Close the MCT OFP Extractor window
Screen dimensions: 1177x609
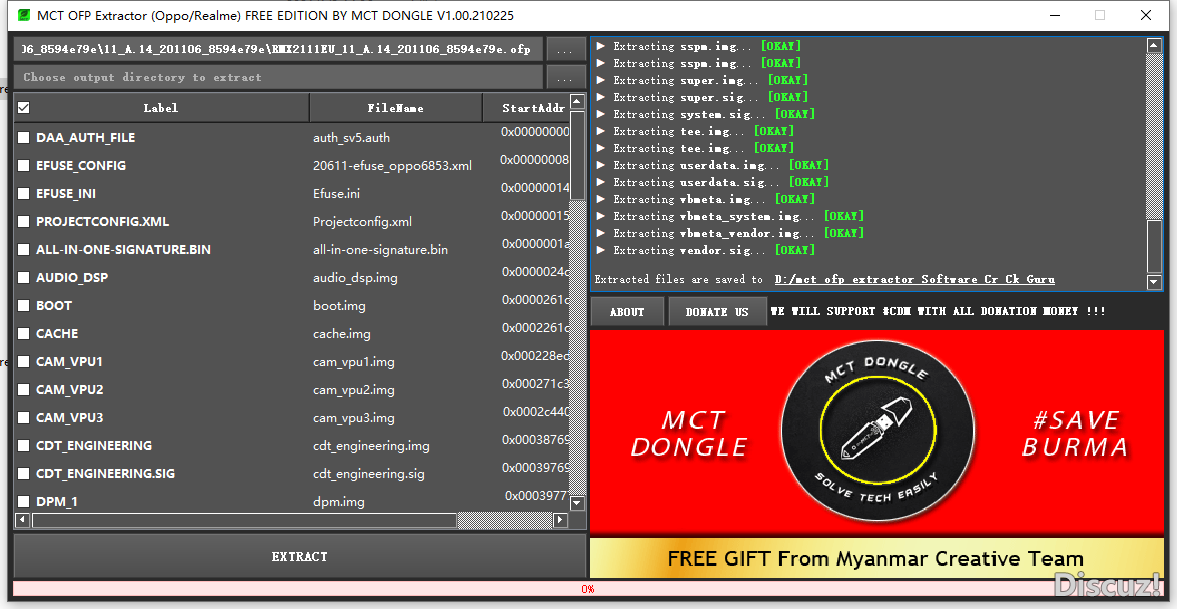(x=1145, y=15)
